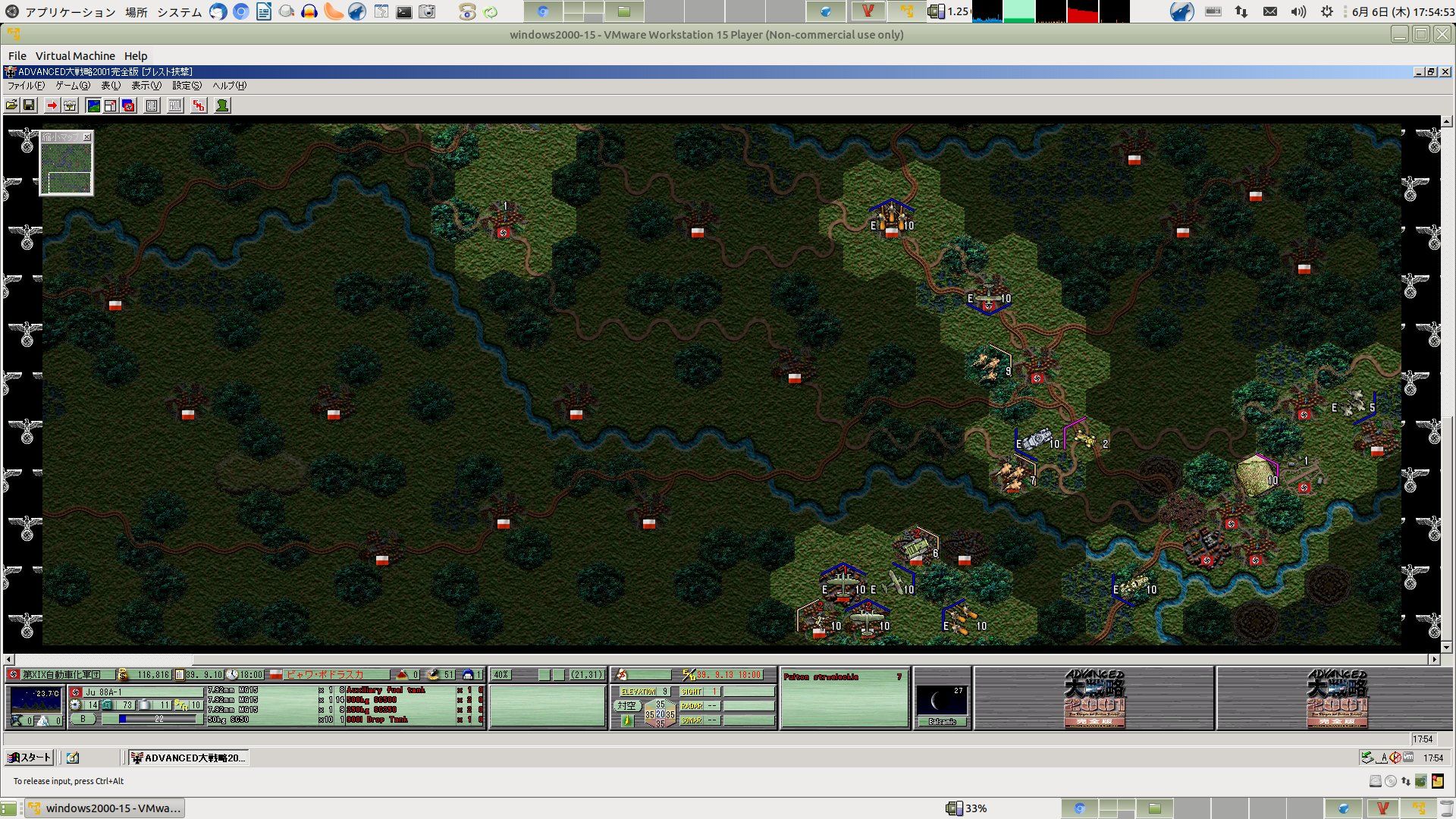Open the 表示(V) menu
Screen dimensions: 1456x819
pyautogui.click(x=146, y=86)
